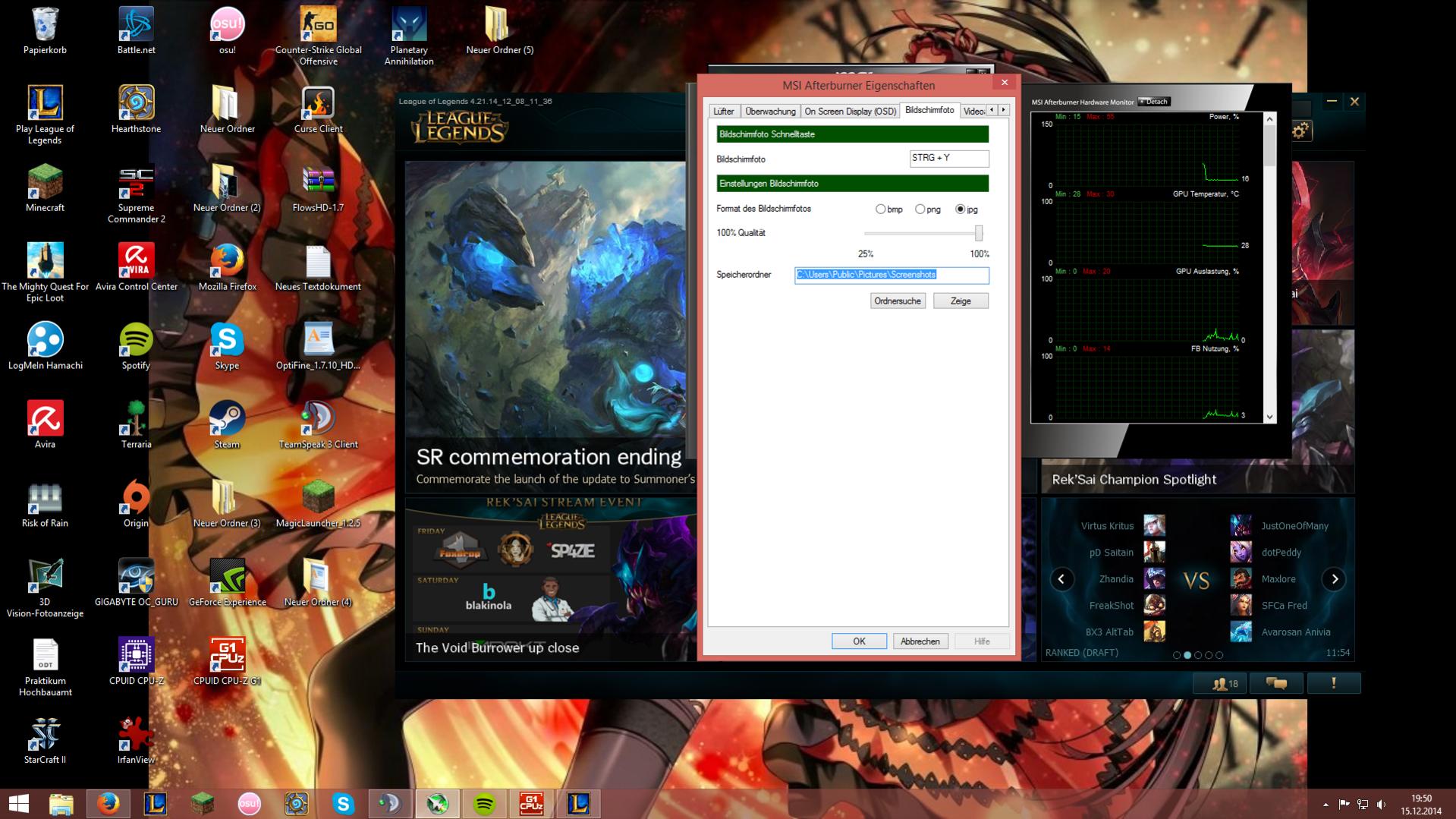
Task: Select player JustOneOfMany in spectator list
Action: [1294, 525]
